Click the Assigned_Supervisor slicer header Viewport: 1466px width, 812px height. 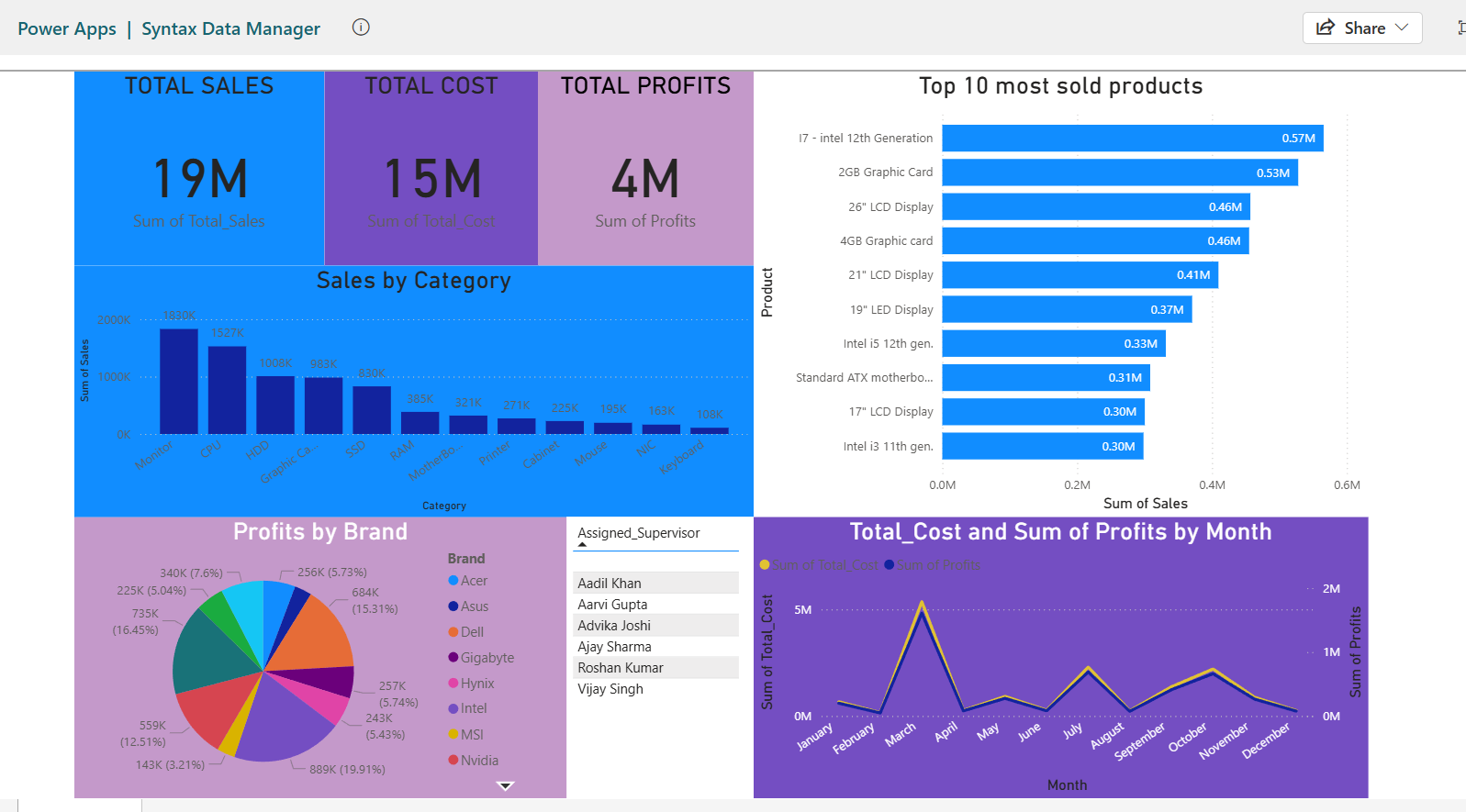pyautogui.click(x=639, y=533)
